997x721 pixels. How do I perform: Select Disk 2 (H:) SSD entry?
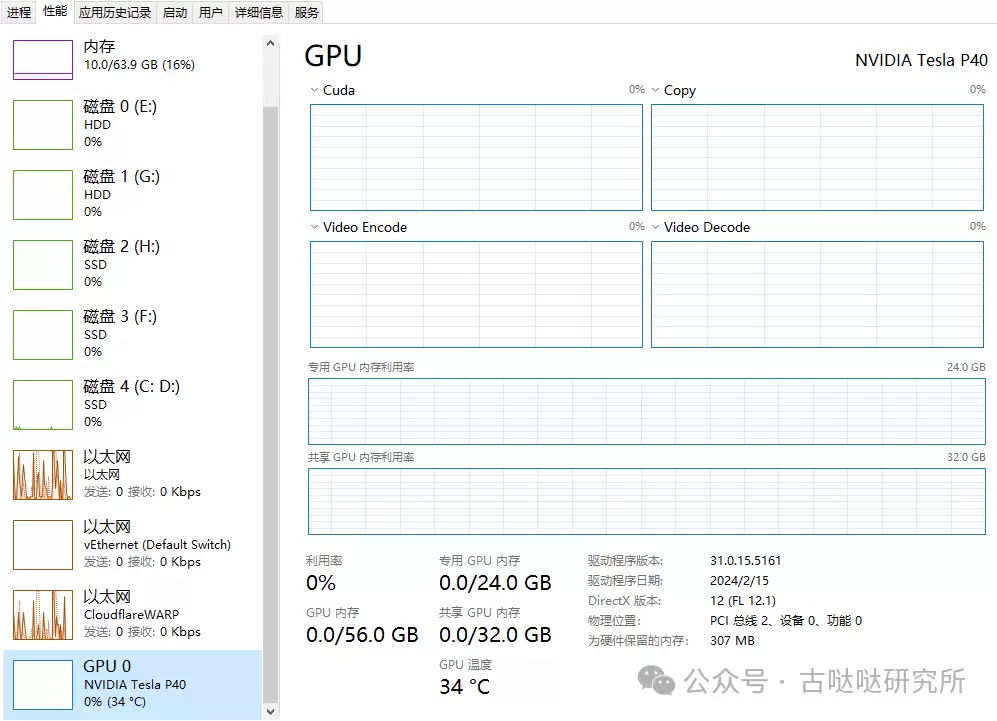tap(132, 264)
